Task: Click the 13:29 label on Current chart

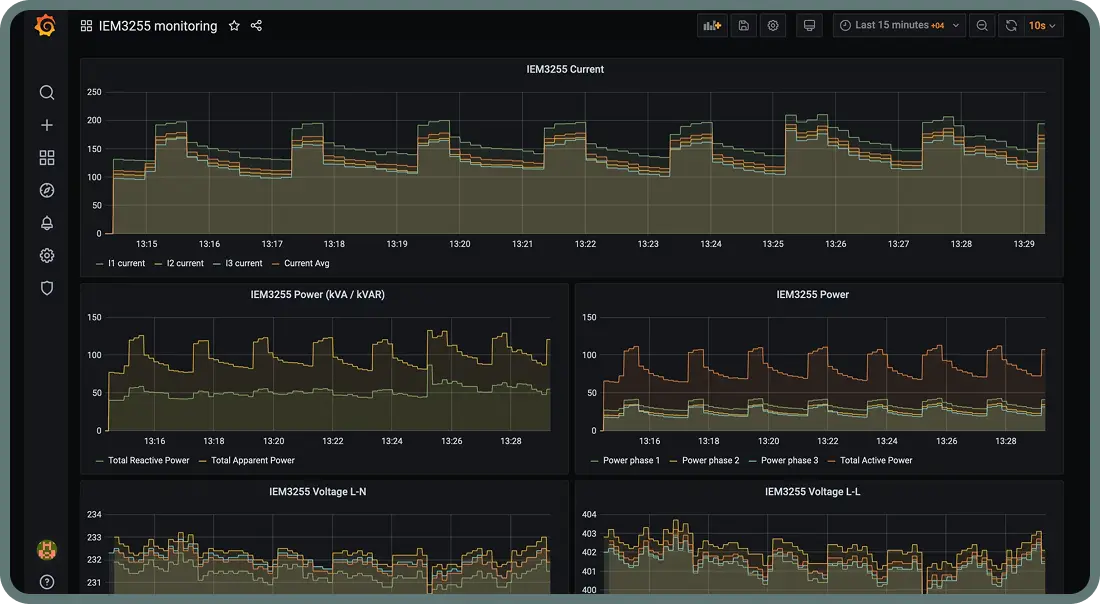Action: [x=1024, y=244]
